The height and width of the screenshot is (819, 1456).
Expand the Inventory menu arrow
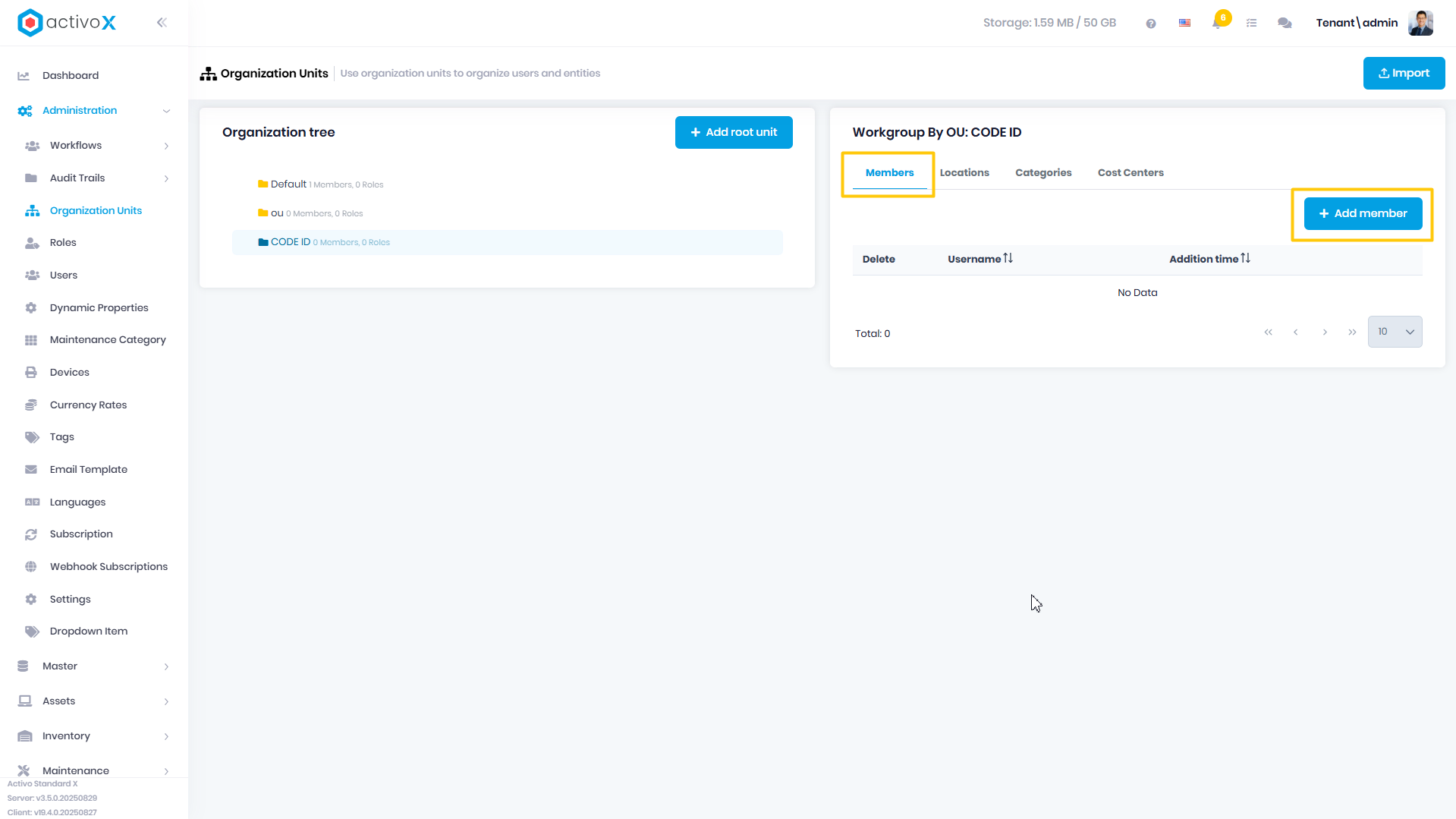coord(166,736)
